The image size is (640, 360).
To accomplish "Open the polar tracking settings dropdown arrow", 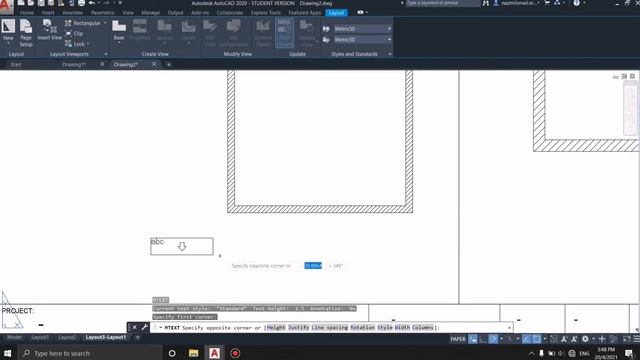I will click(501, 339).
